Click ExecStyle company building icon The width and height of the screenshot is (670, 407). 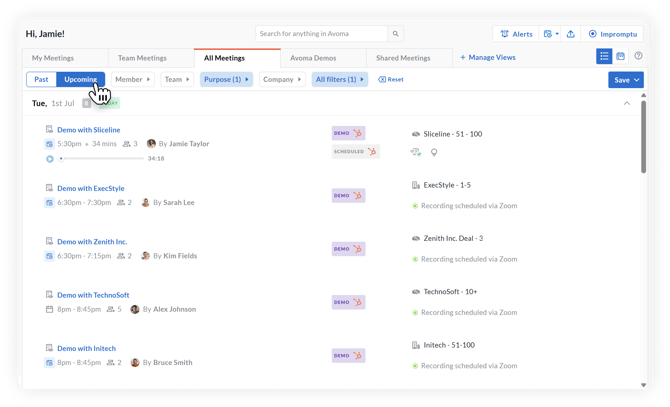416,185
